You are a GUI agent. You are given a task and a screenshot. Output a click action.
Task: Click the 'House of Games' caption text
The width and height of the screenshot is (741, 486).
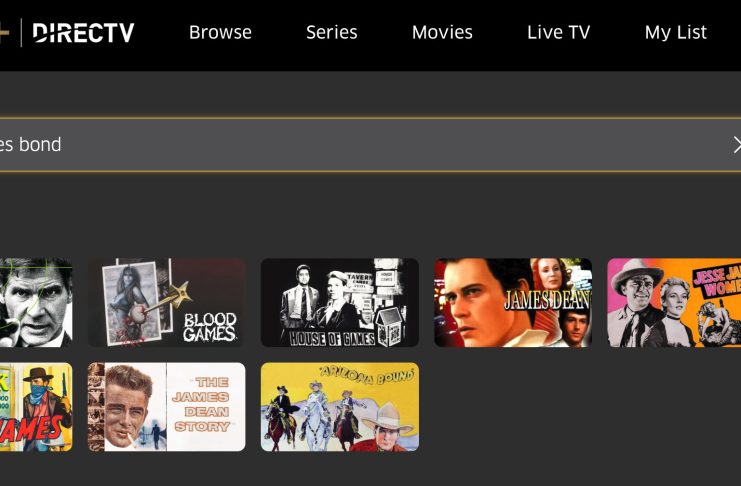point(333,338)
